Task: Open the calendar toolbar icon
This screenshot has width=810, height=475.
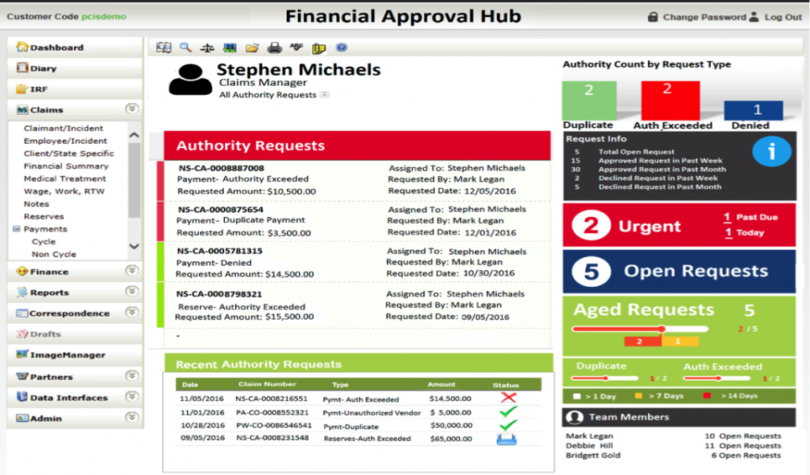Action: pos(230,48)
